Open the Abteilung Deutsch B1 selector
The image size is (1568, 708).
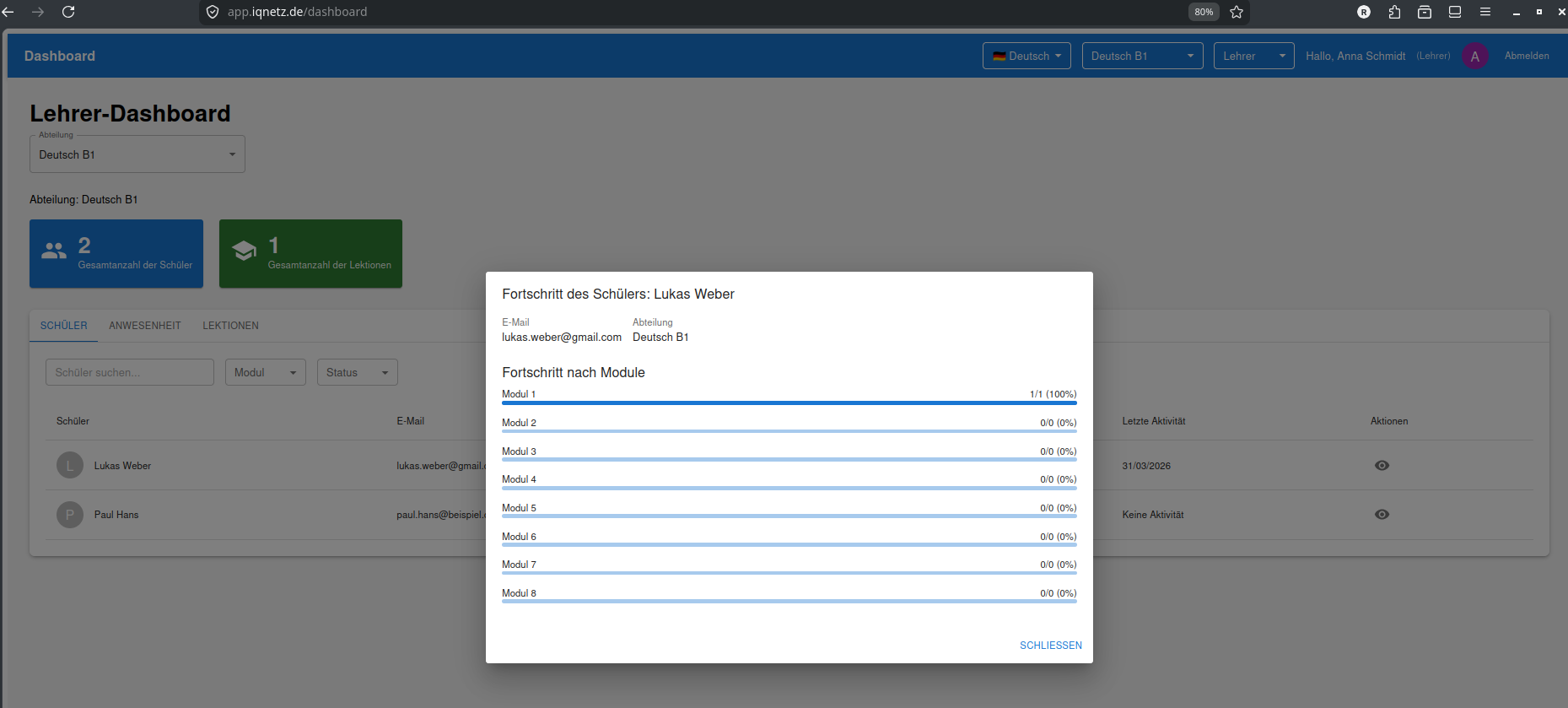coord(137,155)
